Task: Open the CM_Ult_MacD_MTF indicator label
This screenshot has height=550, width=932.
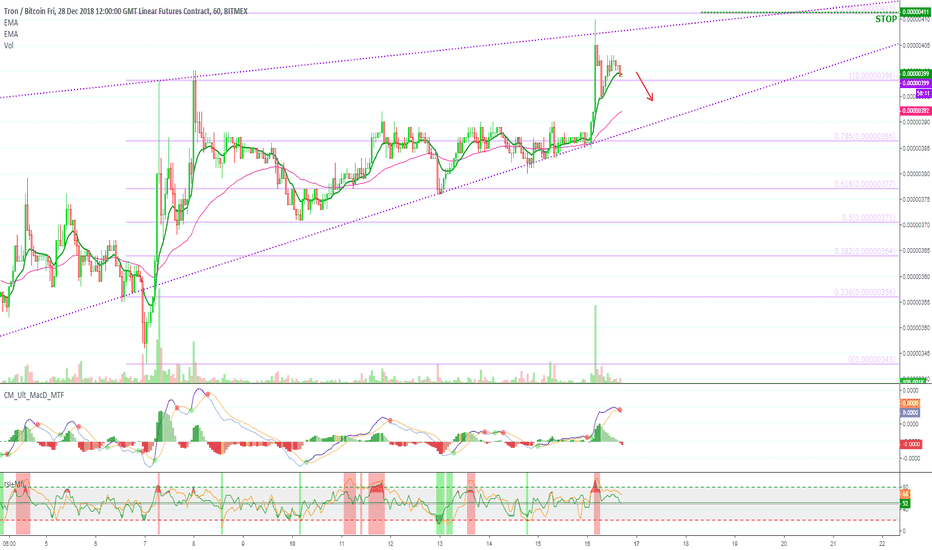Action: click(x=34, y=395)
